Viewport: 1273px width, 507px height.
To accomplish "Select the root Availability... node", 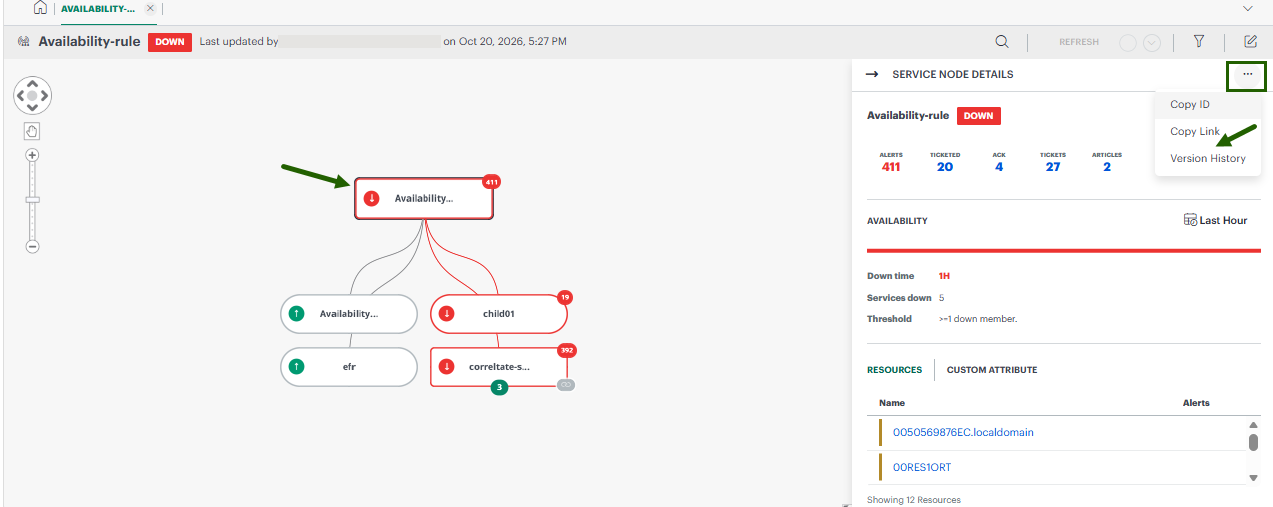I will point(424,198).
